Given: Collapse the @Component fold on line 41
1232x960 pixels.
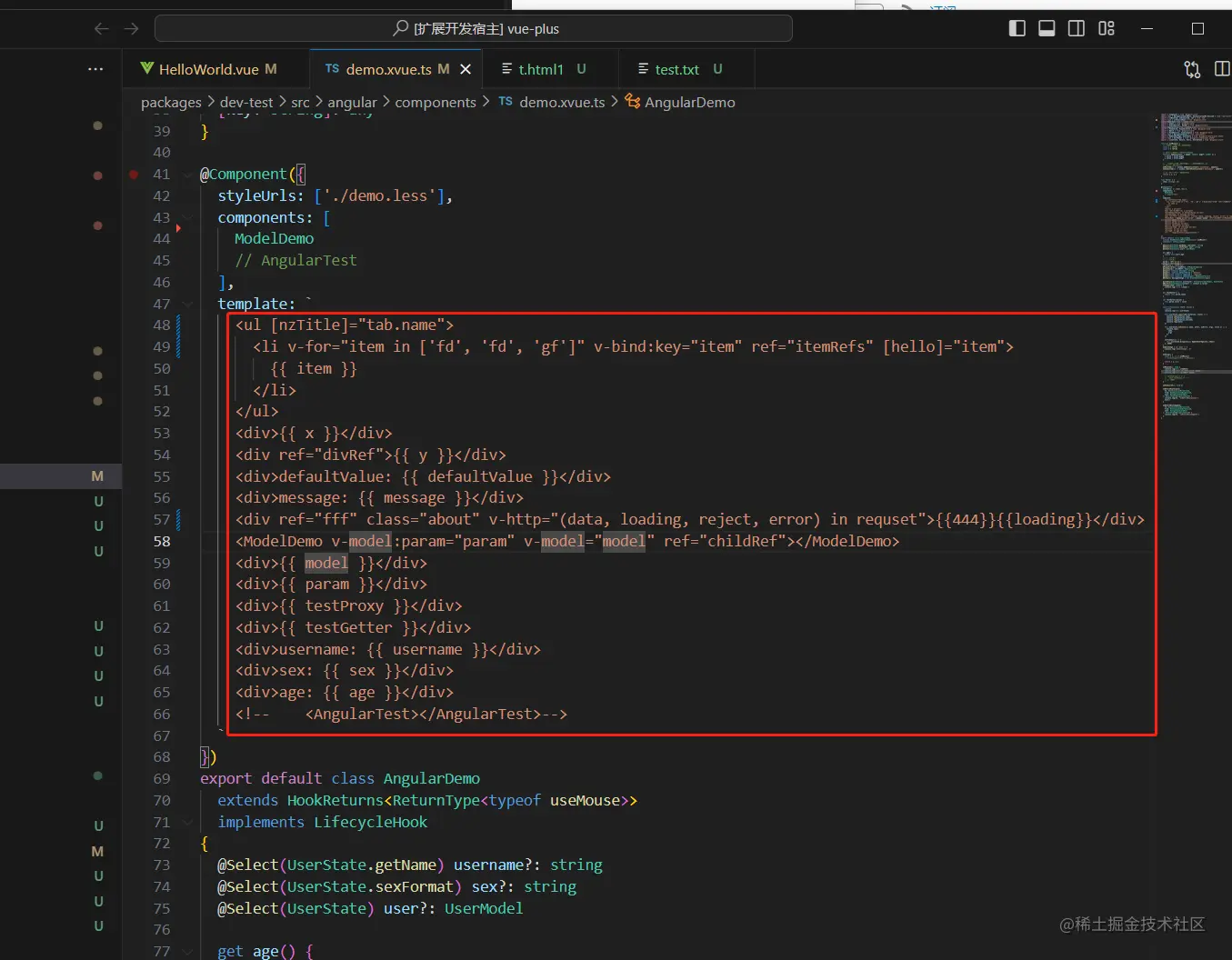Looking at the screenshot, I should 188,175.
